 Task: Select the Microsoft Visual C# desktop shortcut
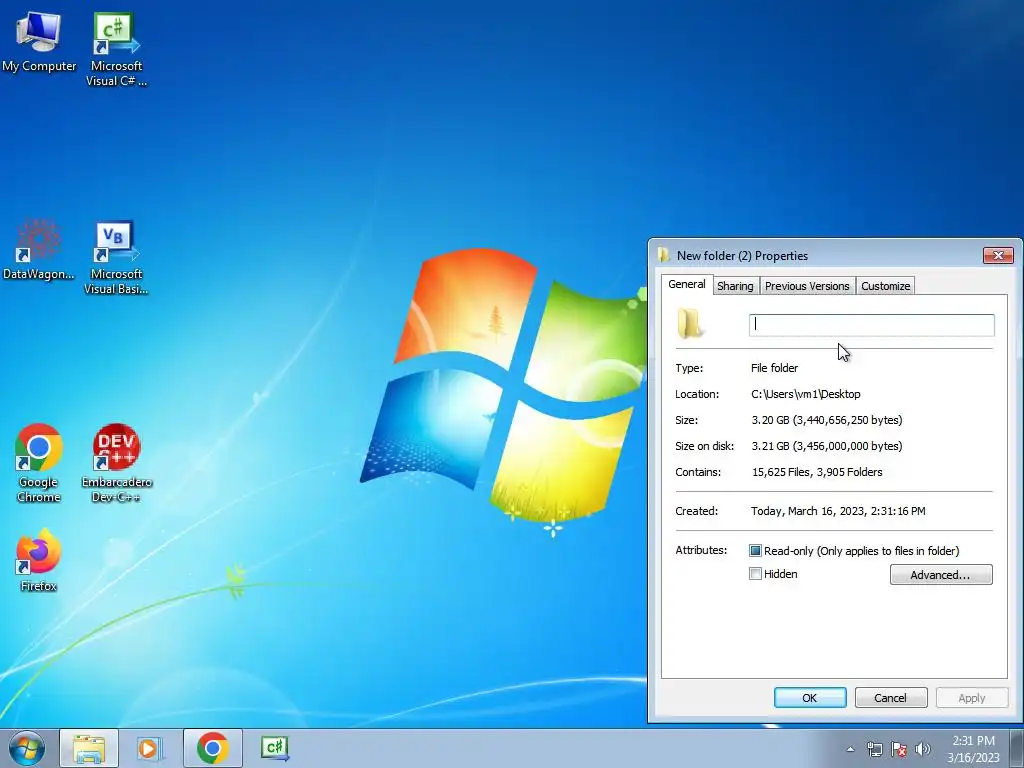coord(116,49)
